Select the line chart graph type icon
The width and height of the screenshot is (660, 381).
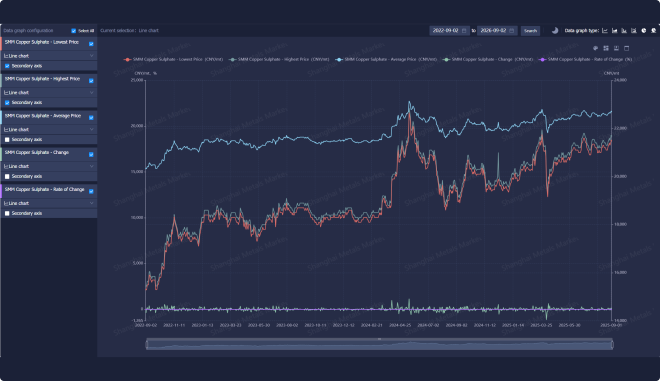(x=605, y=30)
